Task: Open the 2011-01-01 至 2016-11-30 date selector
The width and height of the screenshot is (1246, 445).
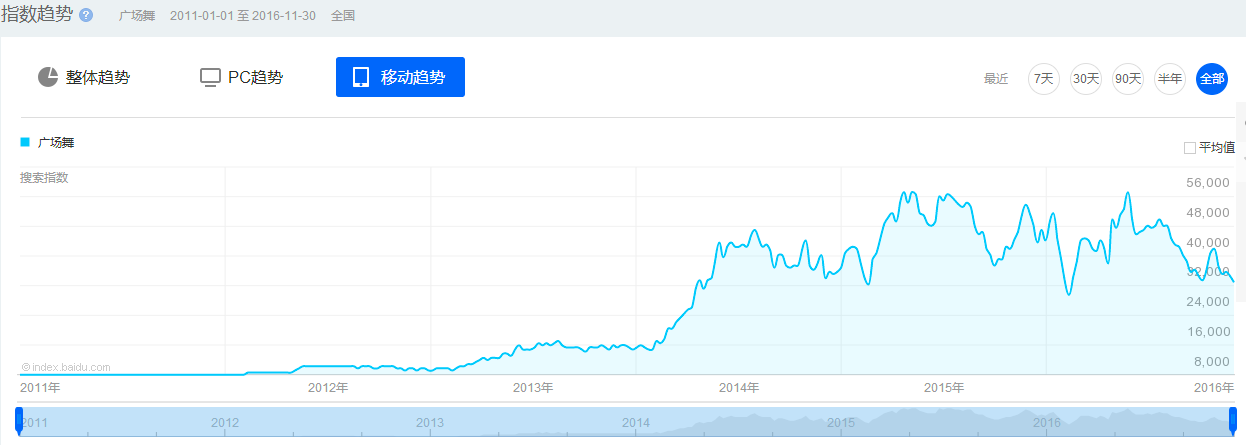Action: (x=243, y=16)
